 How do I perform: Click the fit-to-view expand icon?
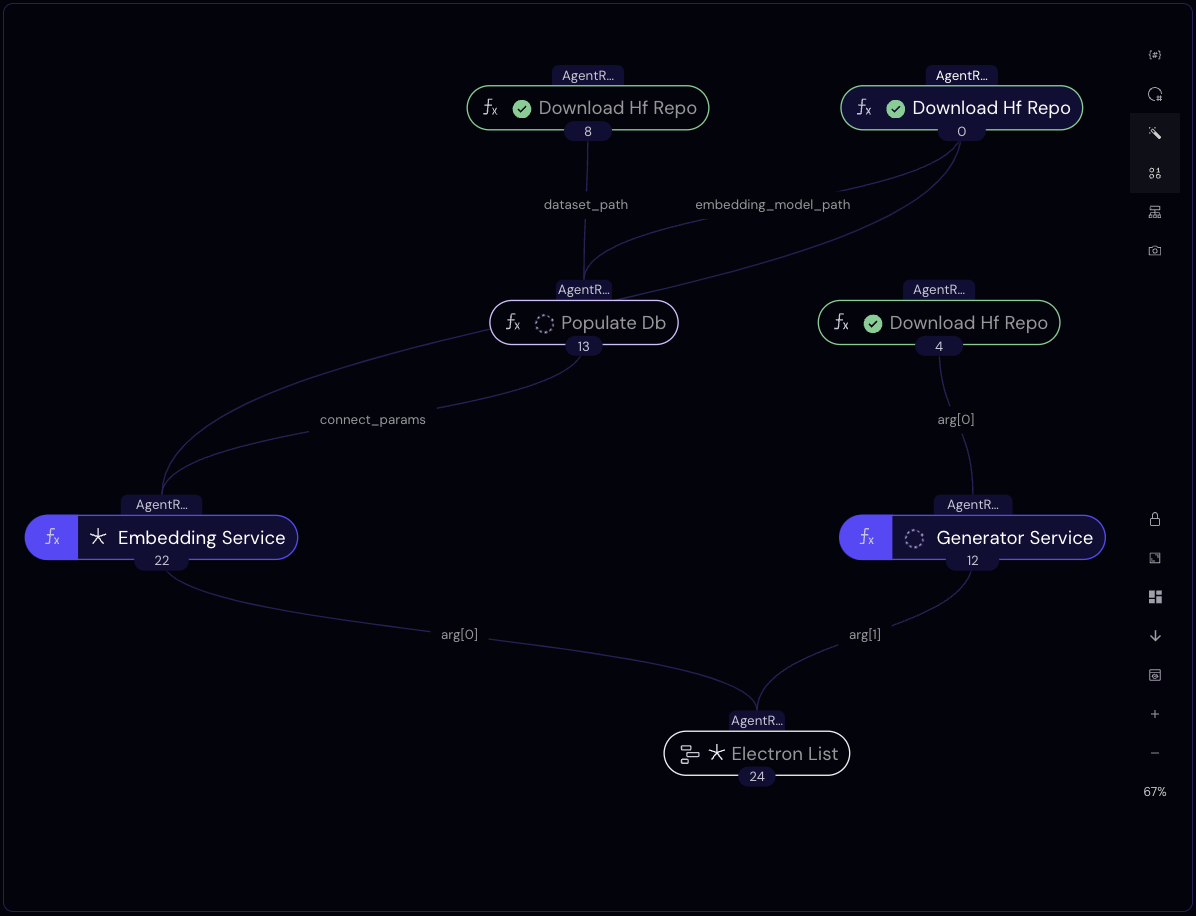tap(1154, 558)
